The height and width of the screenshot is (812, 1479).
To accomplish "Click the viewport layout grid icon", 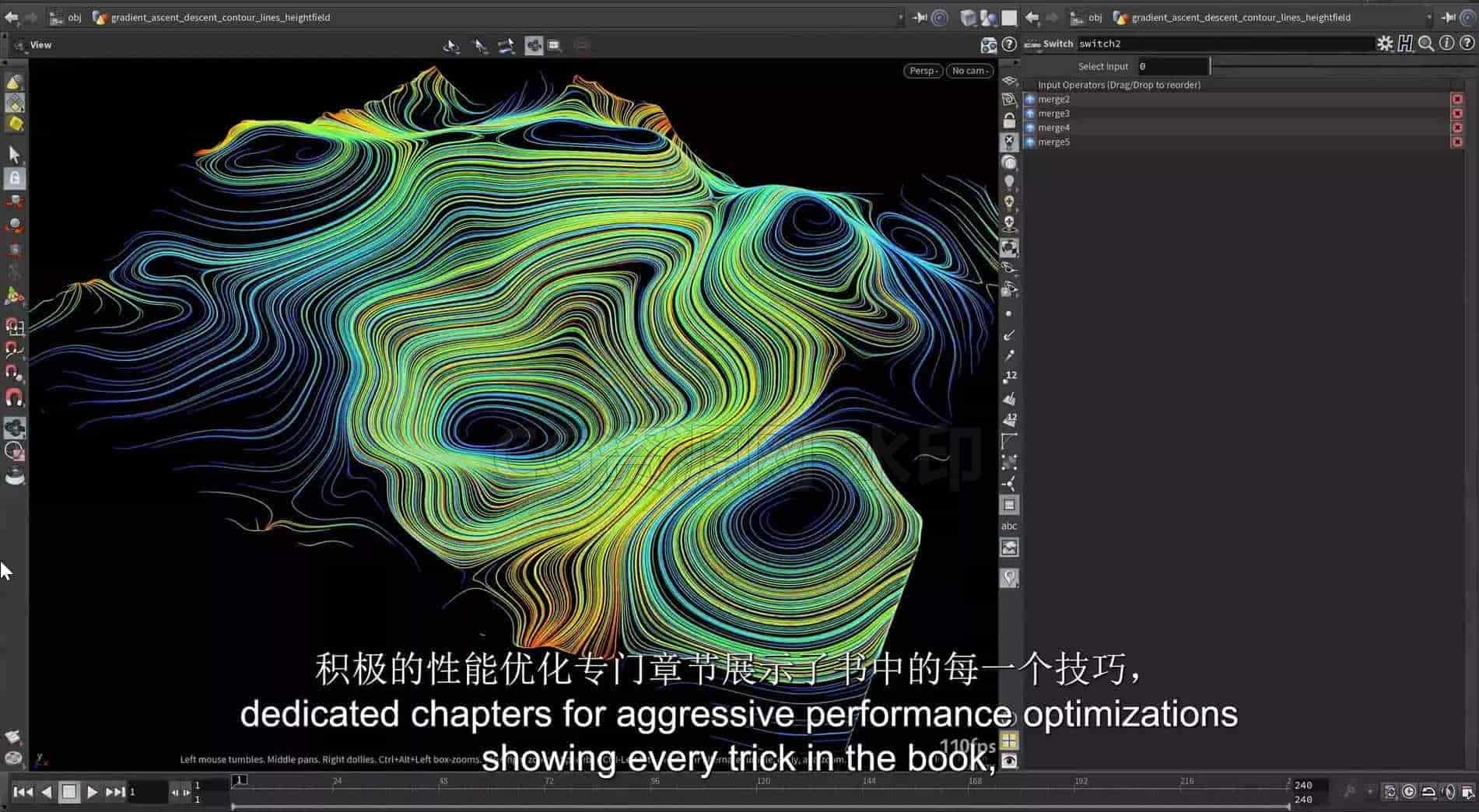I will pos(1009,740).
